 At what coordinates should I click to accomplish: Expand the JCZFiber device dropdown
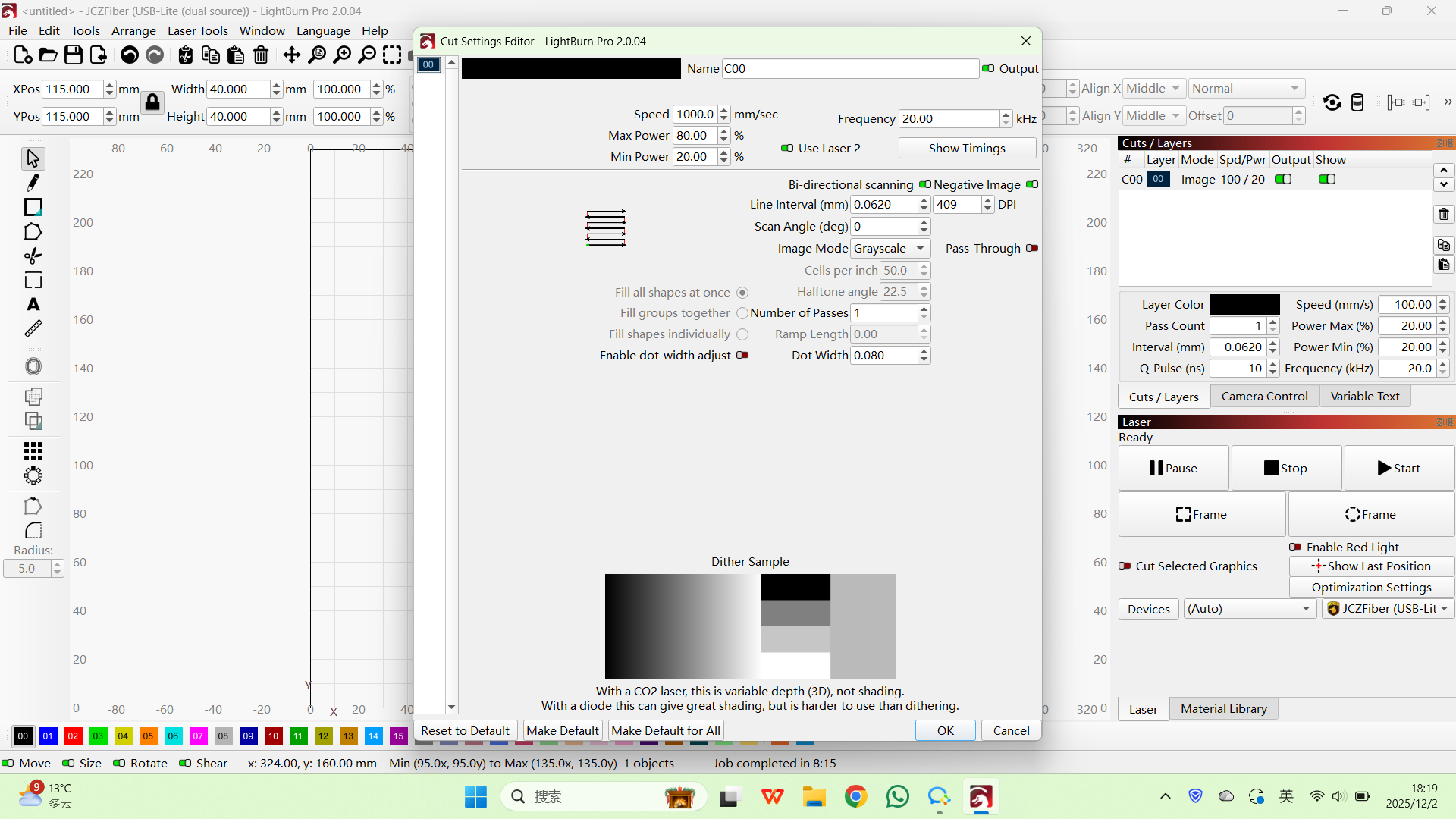point(1387,609)
